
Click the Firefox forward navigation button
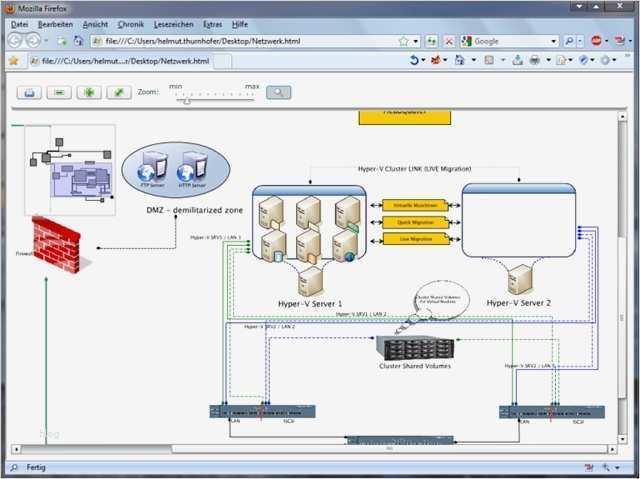point(33,40)
